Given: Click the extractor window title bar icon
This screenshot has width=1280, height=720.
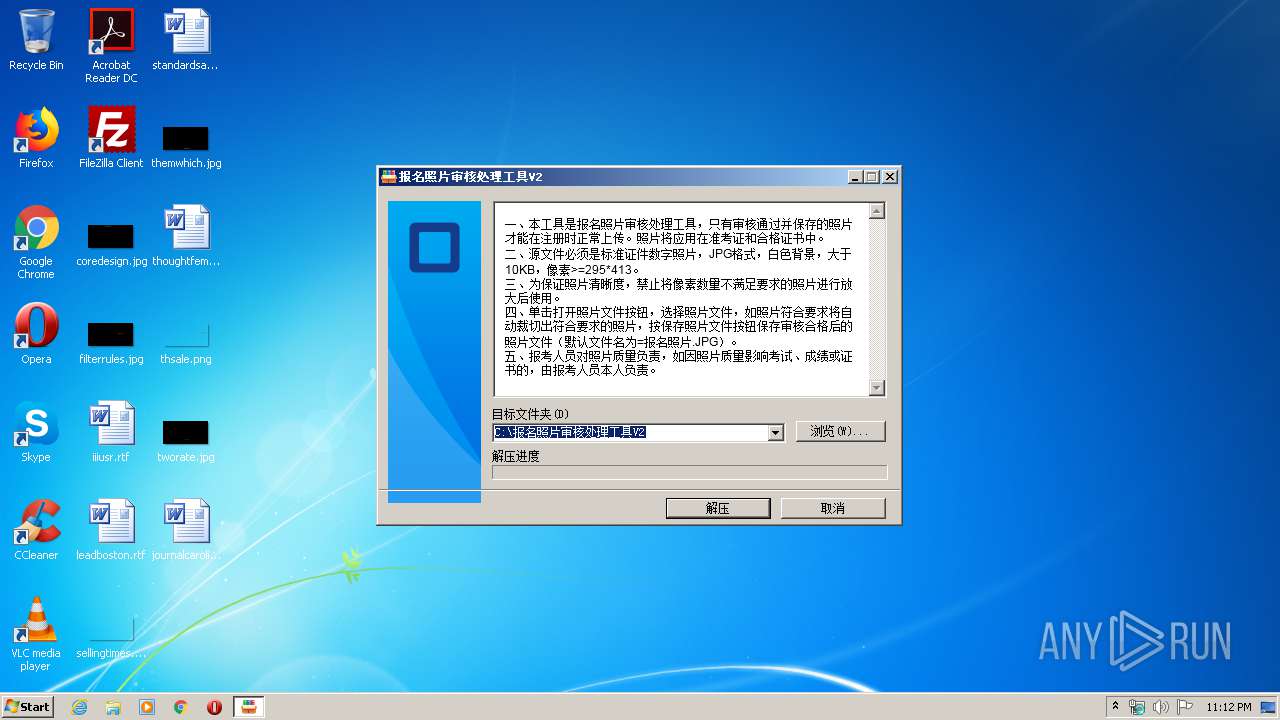Looking at the screenshot, I should [389, 177].
